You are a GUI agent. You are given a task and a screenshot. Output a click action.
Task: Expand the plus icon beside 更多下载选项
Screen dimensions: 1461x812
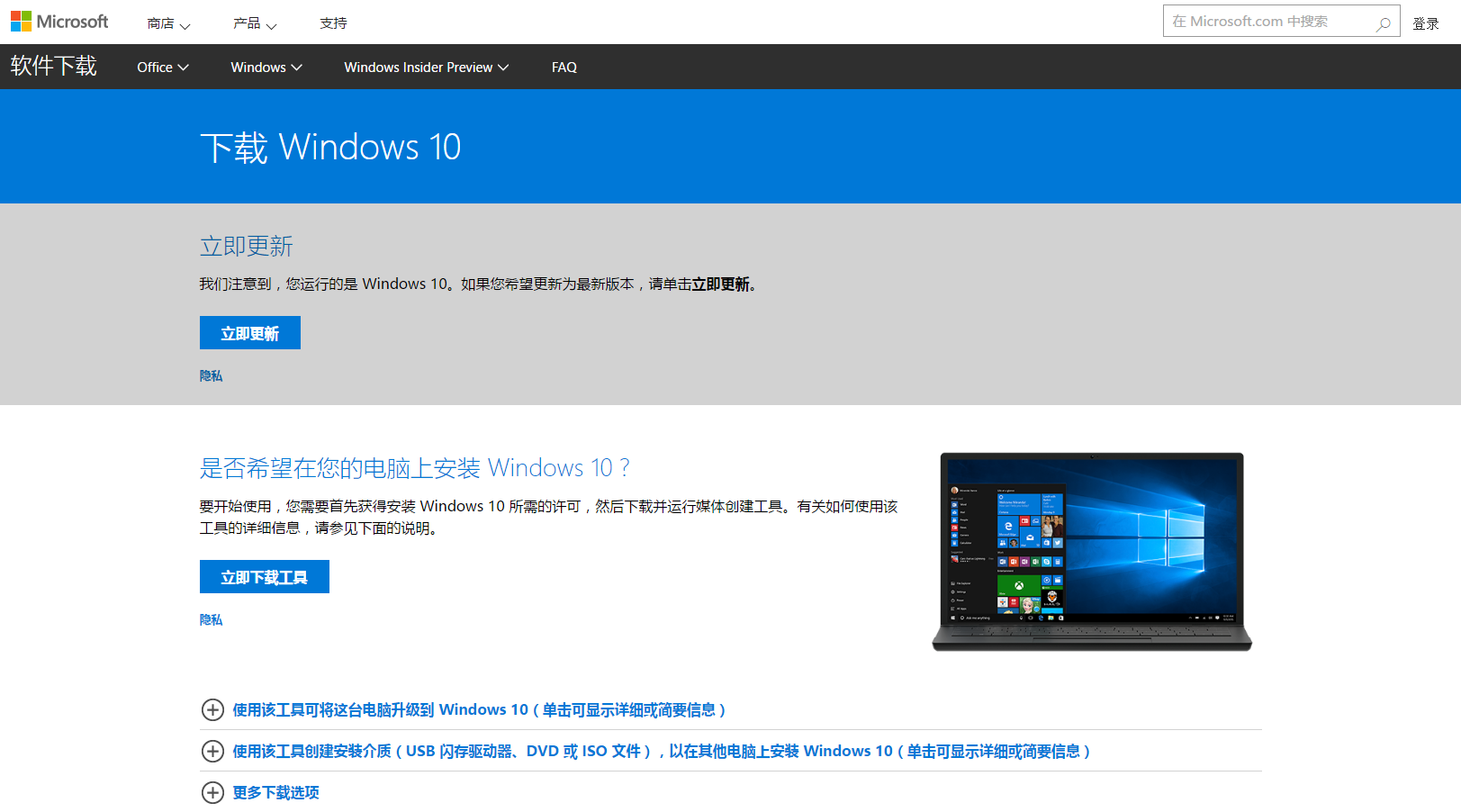coord(212,793)
